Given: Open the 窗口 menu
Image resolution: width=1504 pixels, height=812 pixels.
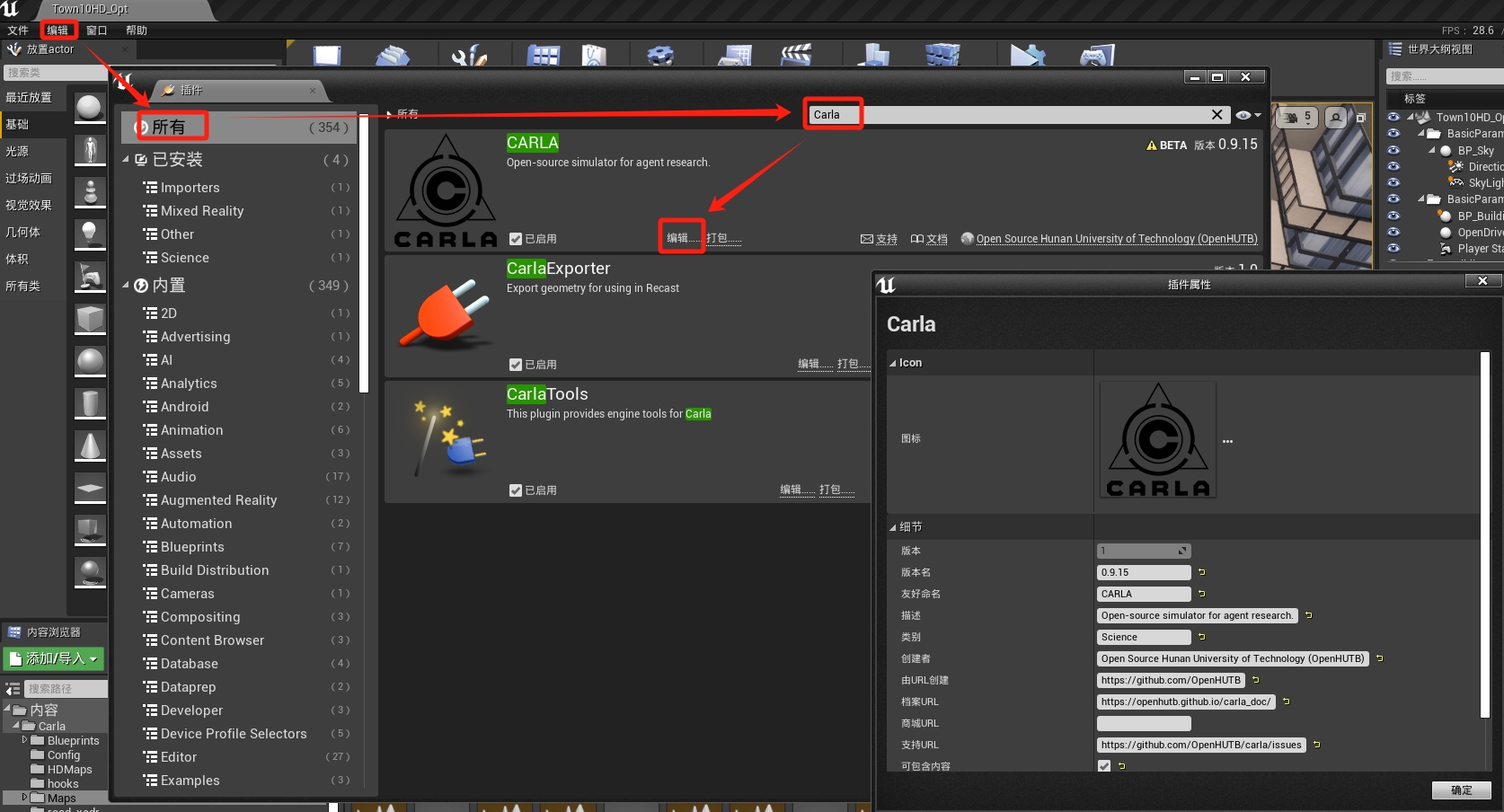Looking at the screenshot, I should [97, 31].
